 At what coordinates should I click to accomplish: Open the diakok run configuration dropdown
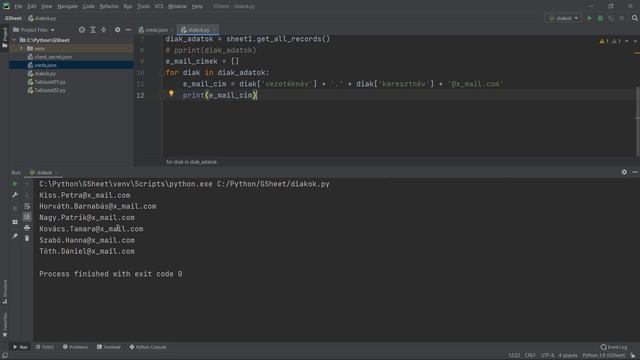pos(564,18)
